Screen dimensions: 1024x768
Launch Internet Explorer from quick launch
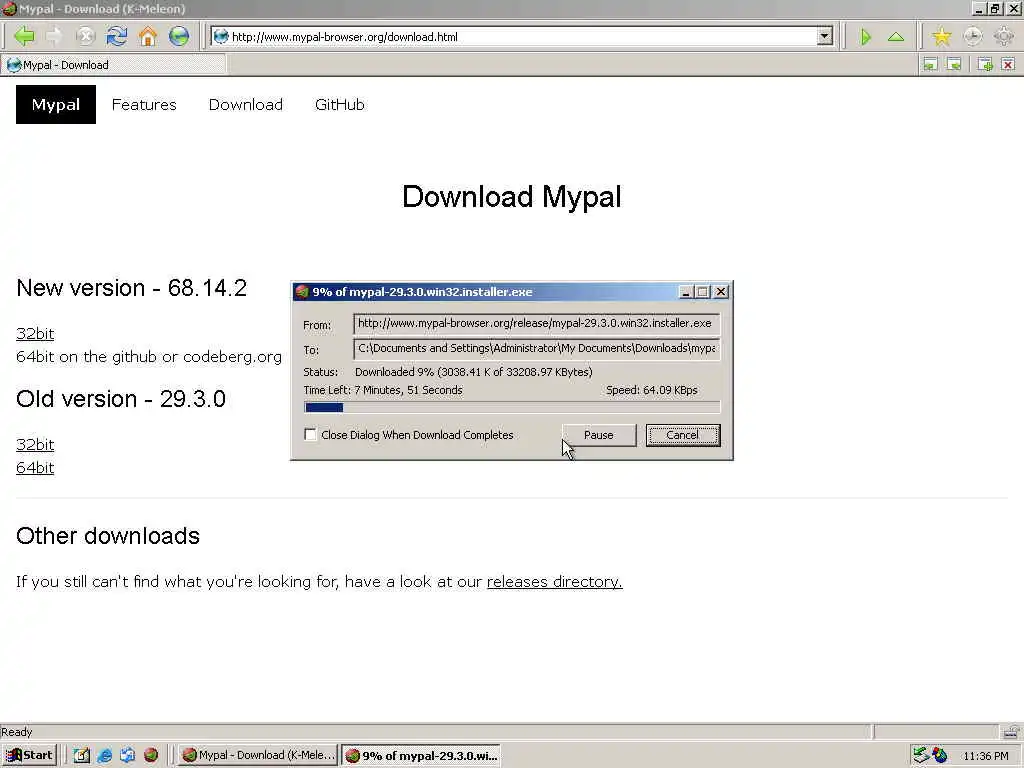pyautogui.click(x=104, y=755)
